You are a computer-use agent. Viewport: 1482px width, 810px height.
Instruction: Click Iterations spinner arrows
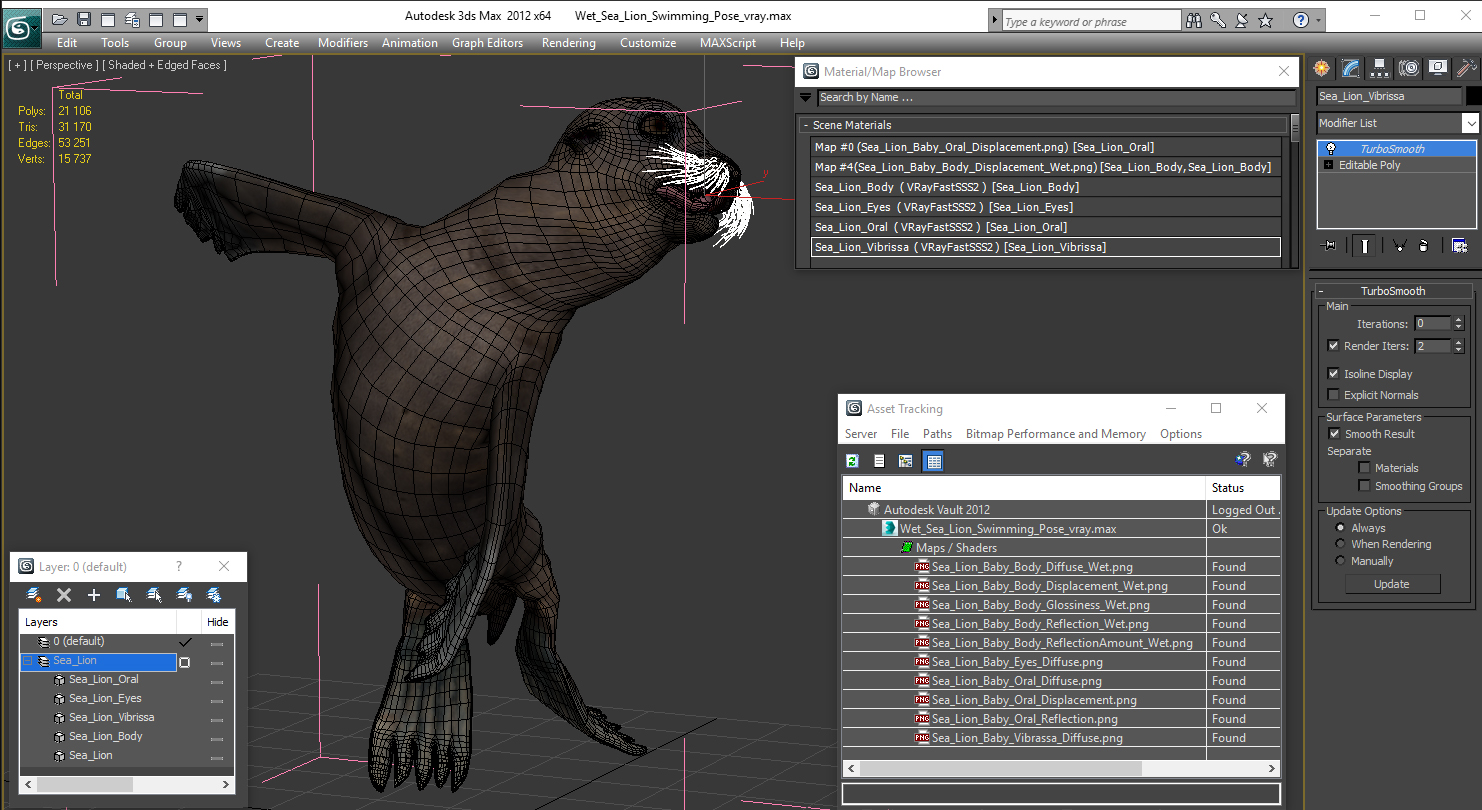coord(1458,324)
